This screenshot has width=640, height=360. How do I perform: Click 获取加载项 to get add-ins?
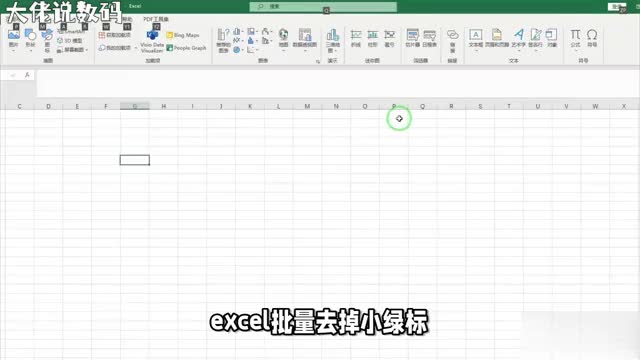(x=115, y=36)
